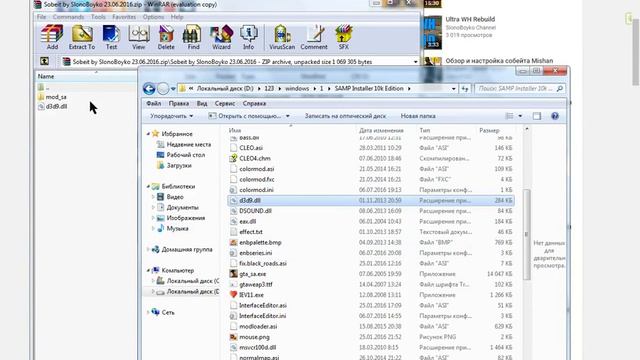Viewport: 640px width, 360px height.
Task: Create a Новая папка
Action: pos(418,116)
